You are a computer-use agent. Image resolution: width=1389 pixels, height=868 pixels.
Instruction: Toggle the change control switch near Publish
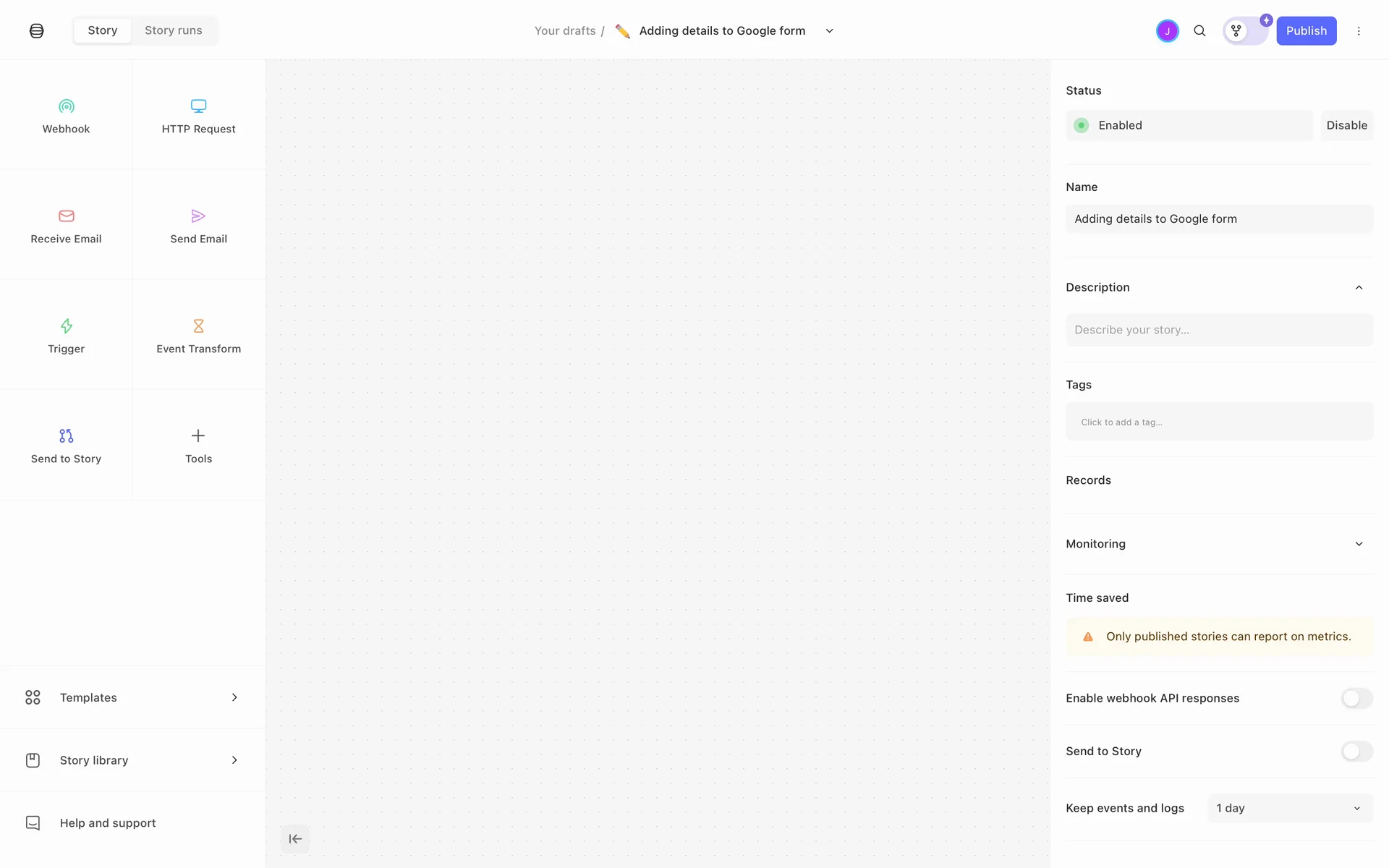[x=1245, y=31]
